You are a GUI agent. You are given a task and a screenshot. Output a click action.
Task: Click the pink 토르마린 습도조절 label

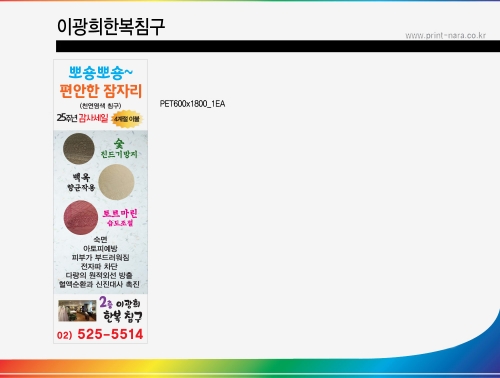pyautogui.click(x=120, y=218)
